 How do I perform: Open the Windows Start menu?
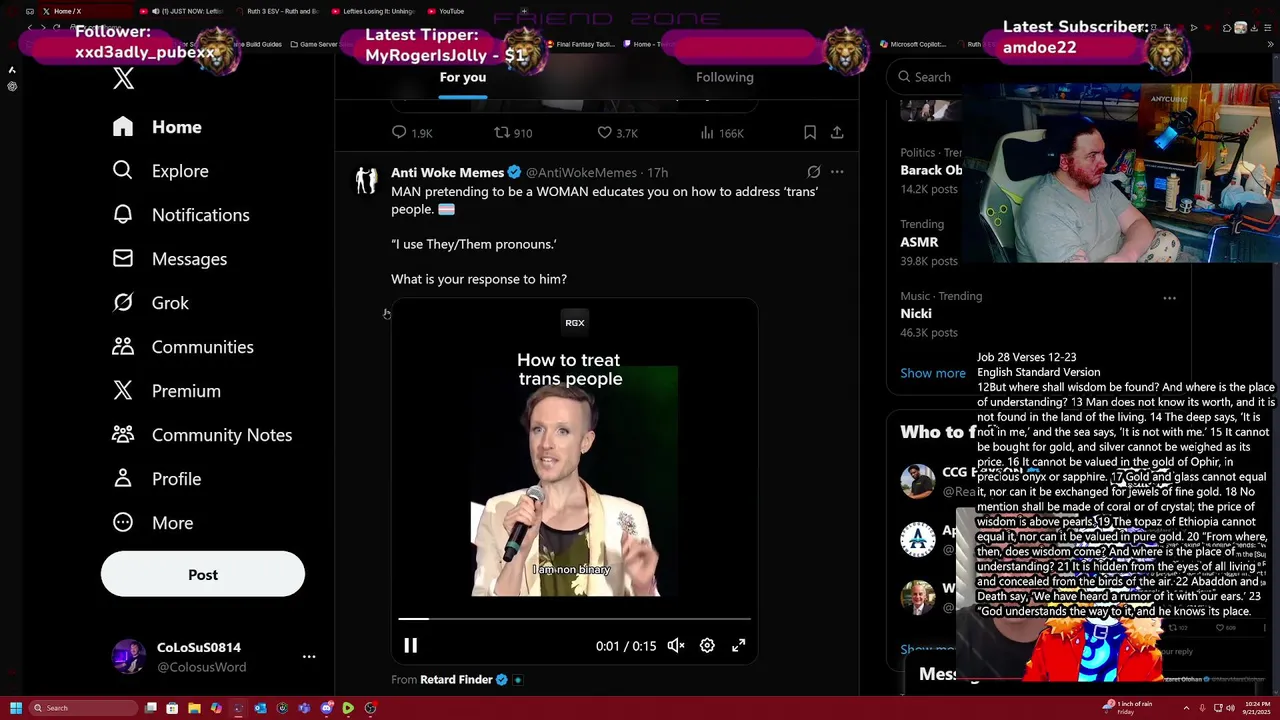(16, 708)
